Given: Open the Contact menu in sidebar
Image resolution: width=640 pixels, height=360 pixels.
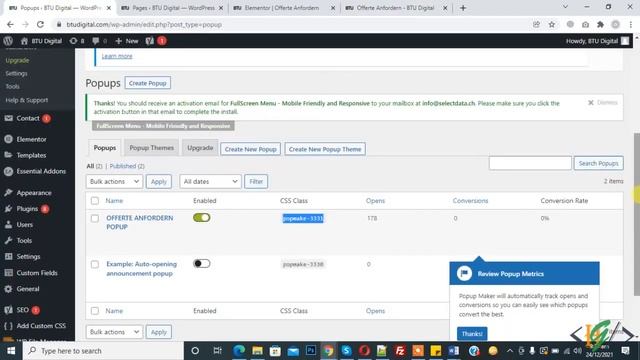Looking at the screenshot, I should point(27,118).
